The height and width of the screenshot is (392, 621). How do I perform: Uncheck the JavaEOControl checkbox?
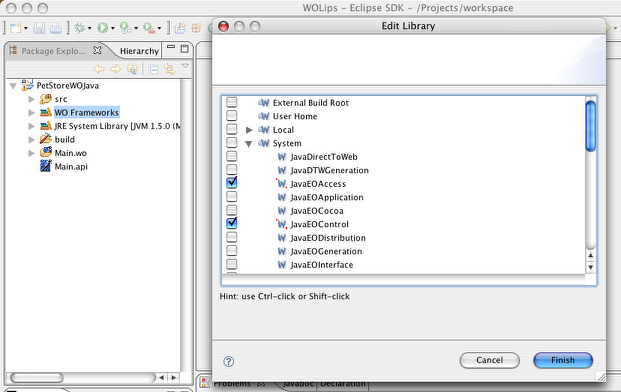232,223
